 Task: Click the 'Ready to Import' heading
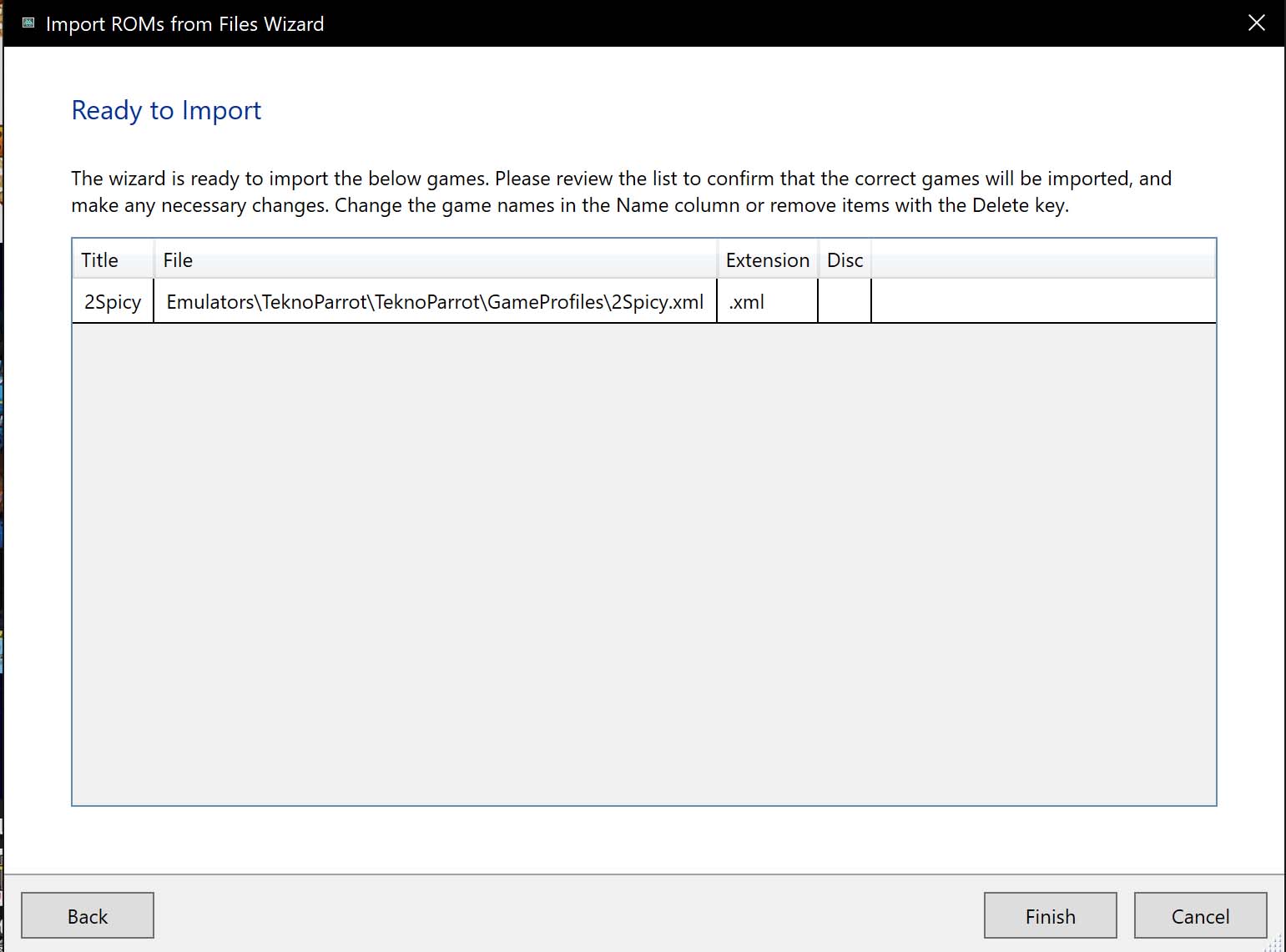click(x=166, y=110)
